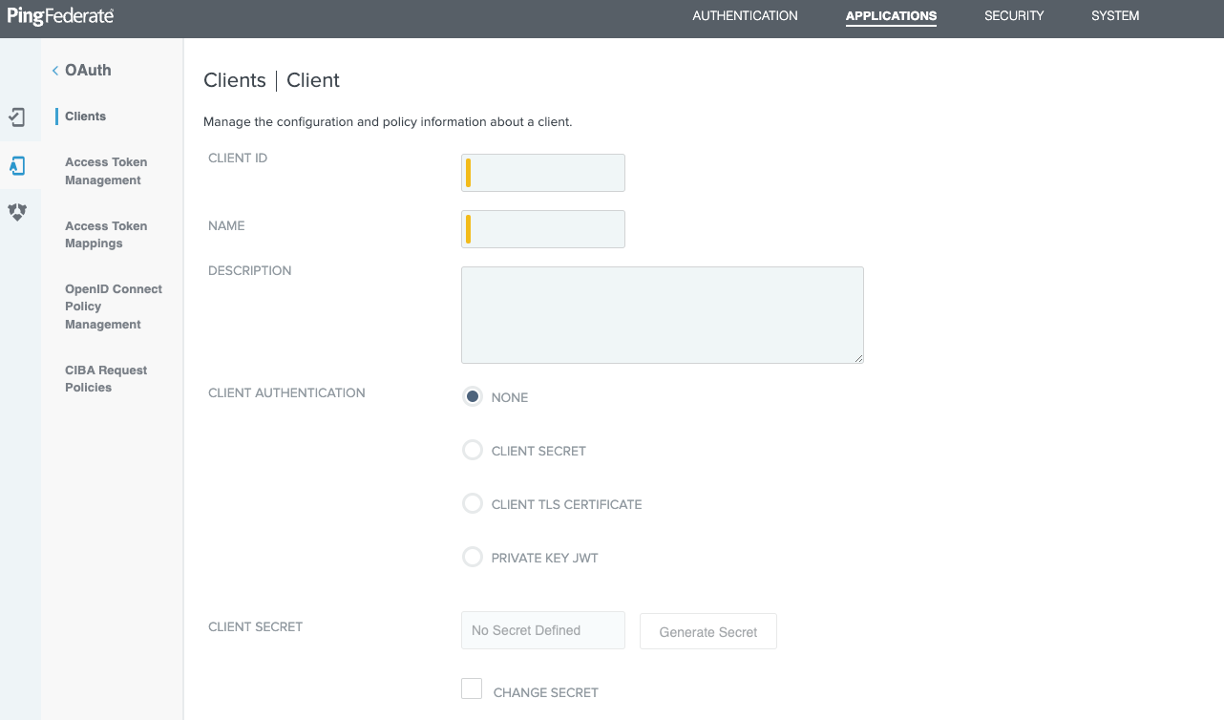Open Access Token Management

105,171
